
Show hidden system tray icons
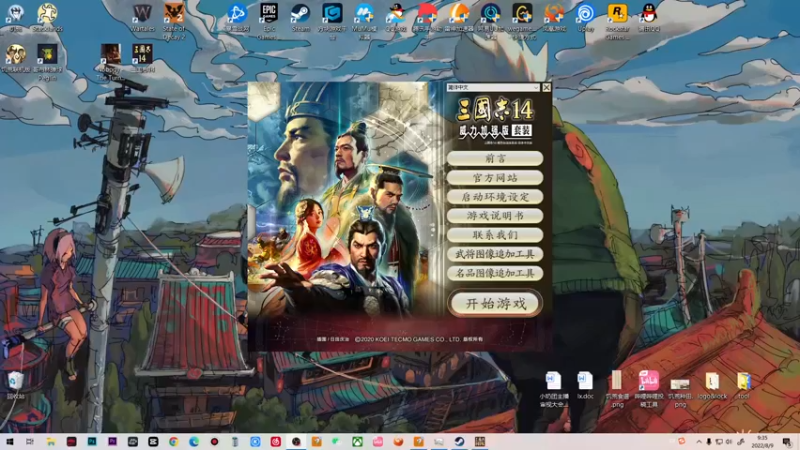point(699,442)
